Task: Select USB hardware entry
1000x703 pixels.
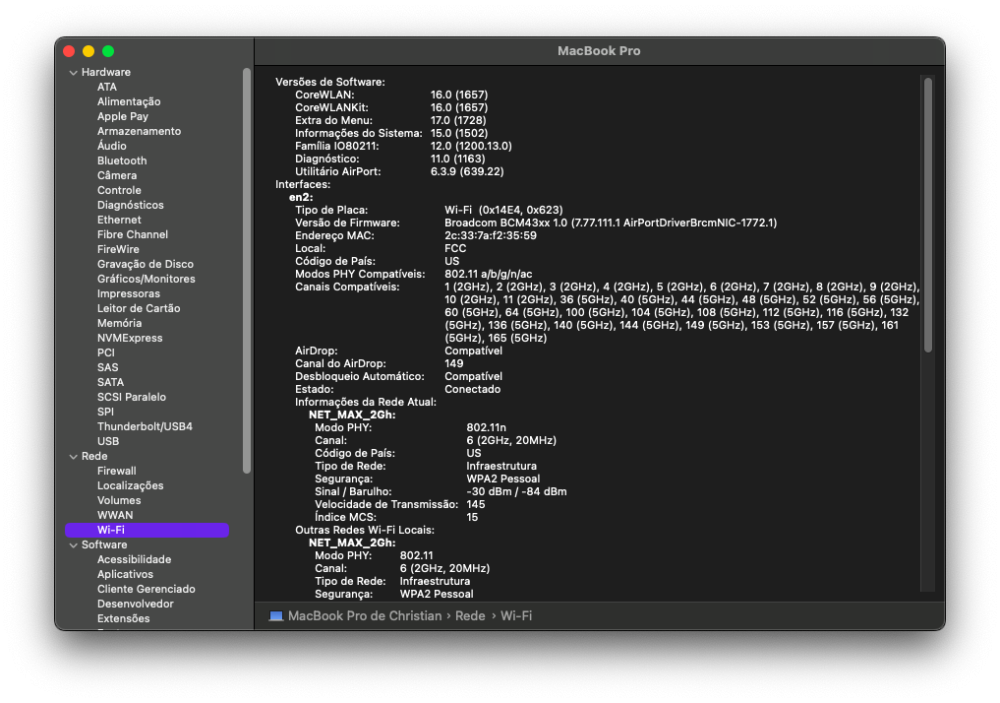Action: click(x=108, y=441)
